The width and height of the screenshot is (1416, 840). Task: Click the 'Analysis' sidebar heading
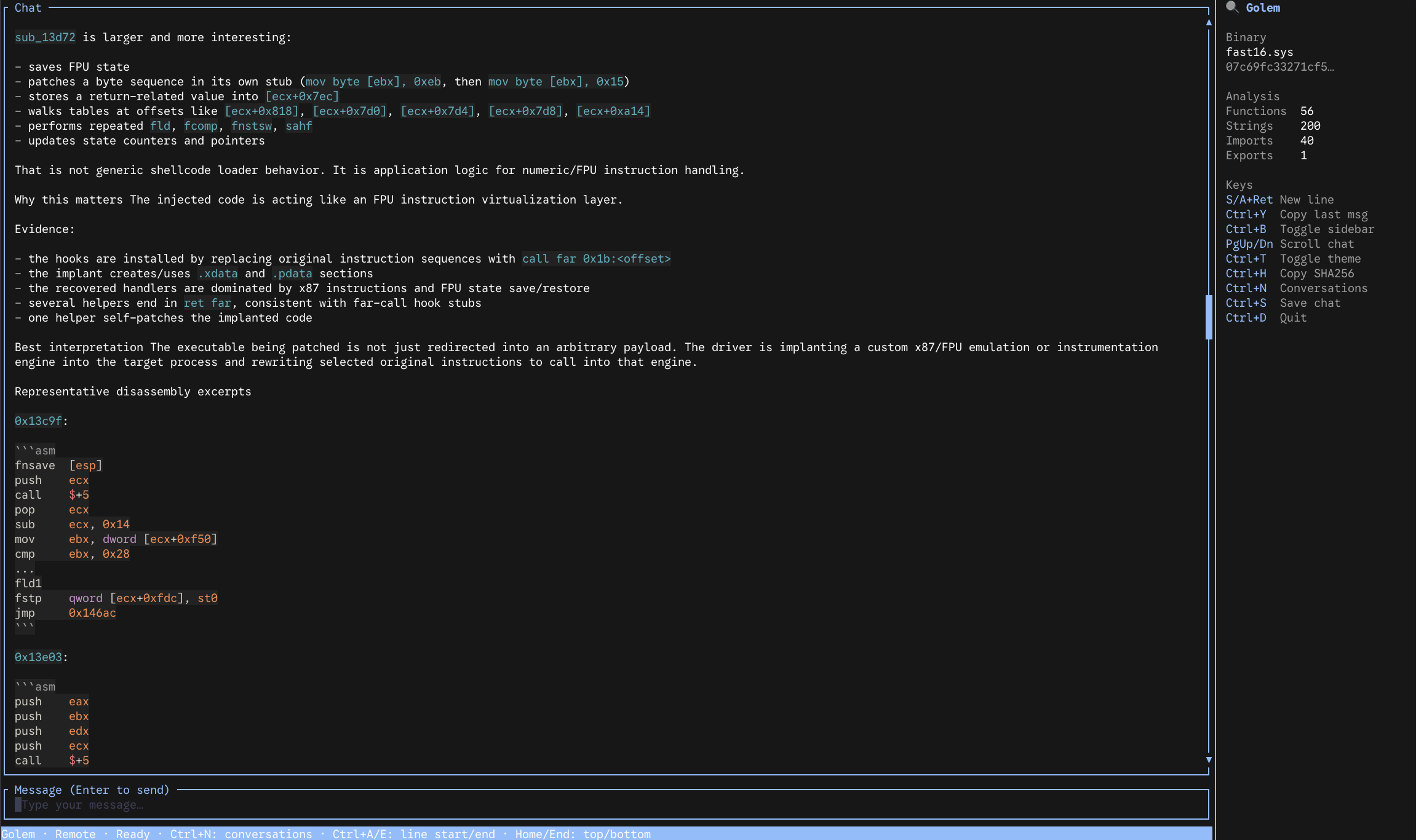[1252, 97]
